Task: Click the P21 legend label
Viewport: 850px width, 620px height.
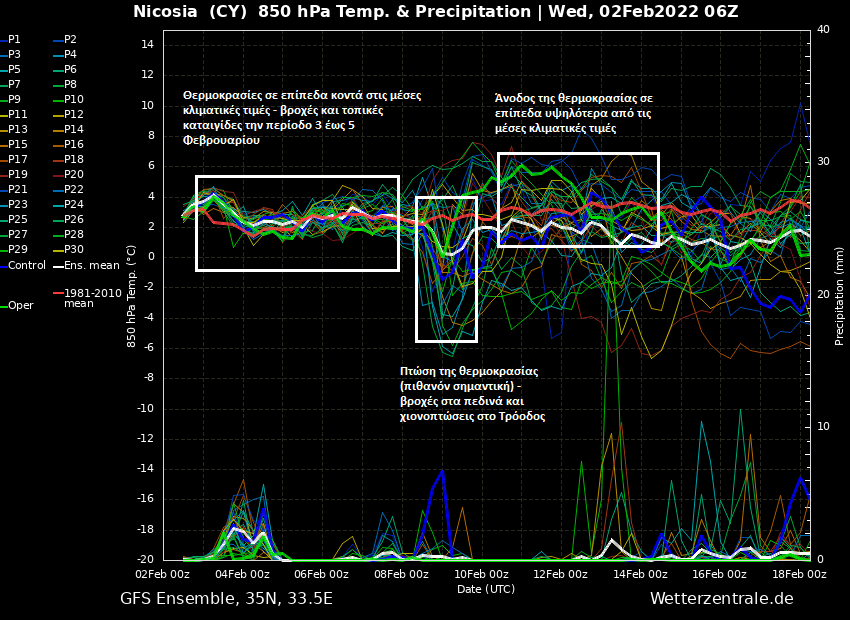Action: point(17,189)
